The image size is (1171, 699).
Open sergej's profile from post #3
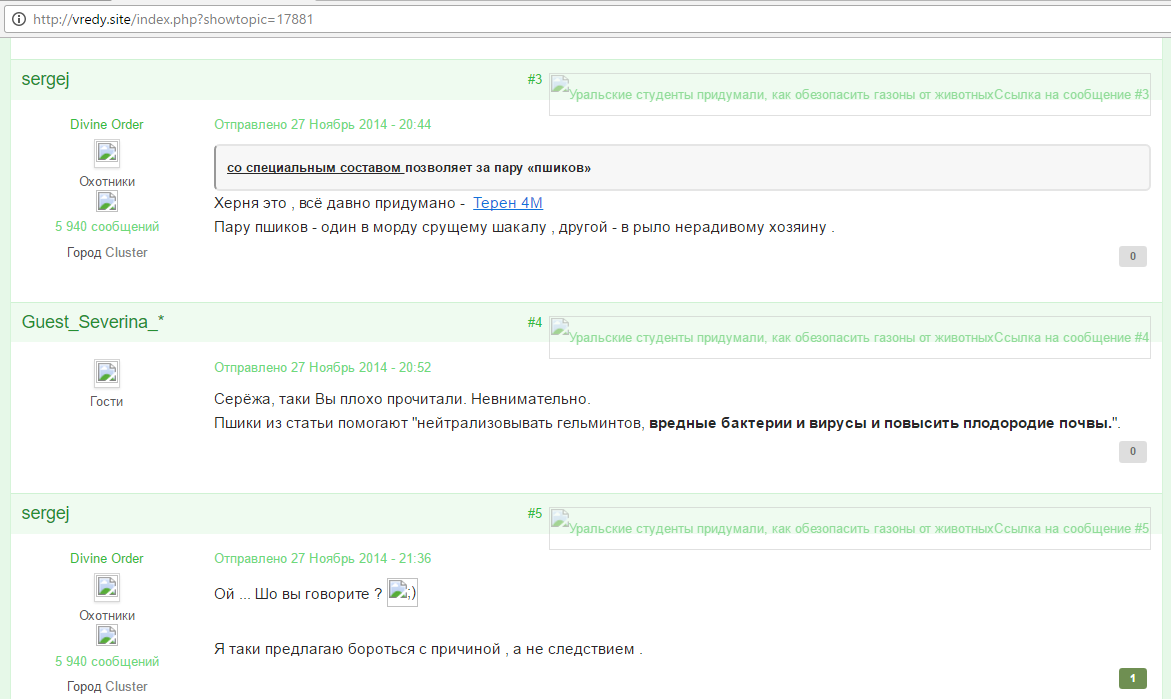point(45,79)
